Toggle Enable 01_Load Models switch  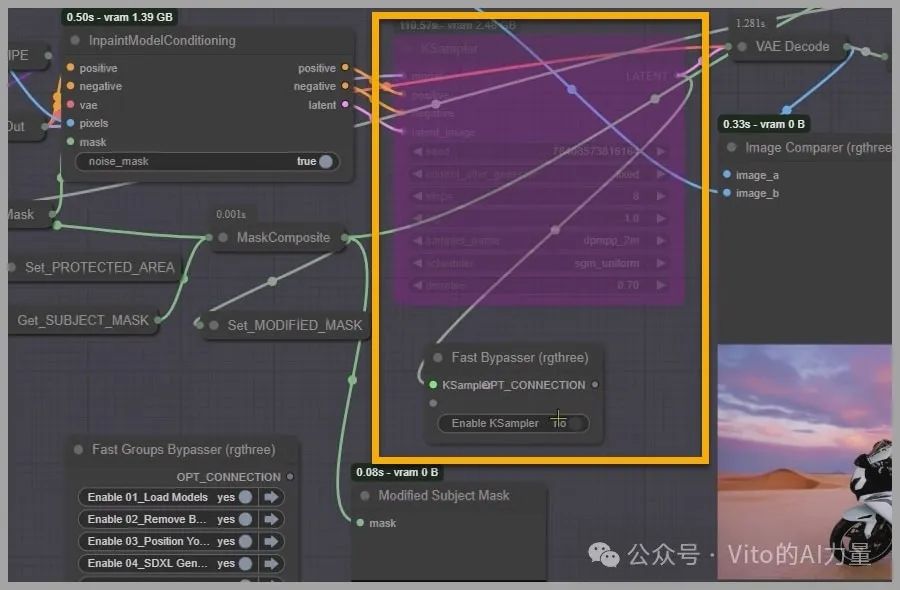pyautogui.click(x=245, y=497)
